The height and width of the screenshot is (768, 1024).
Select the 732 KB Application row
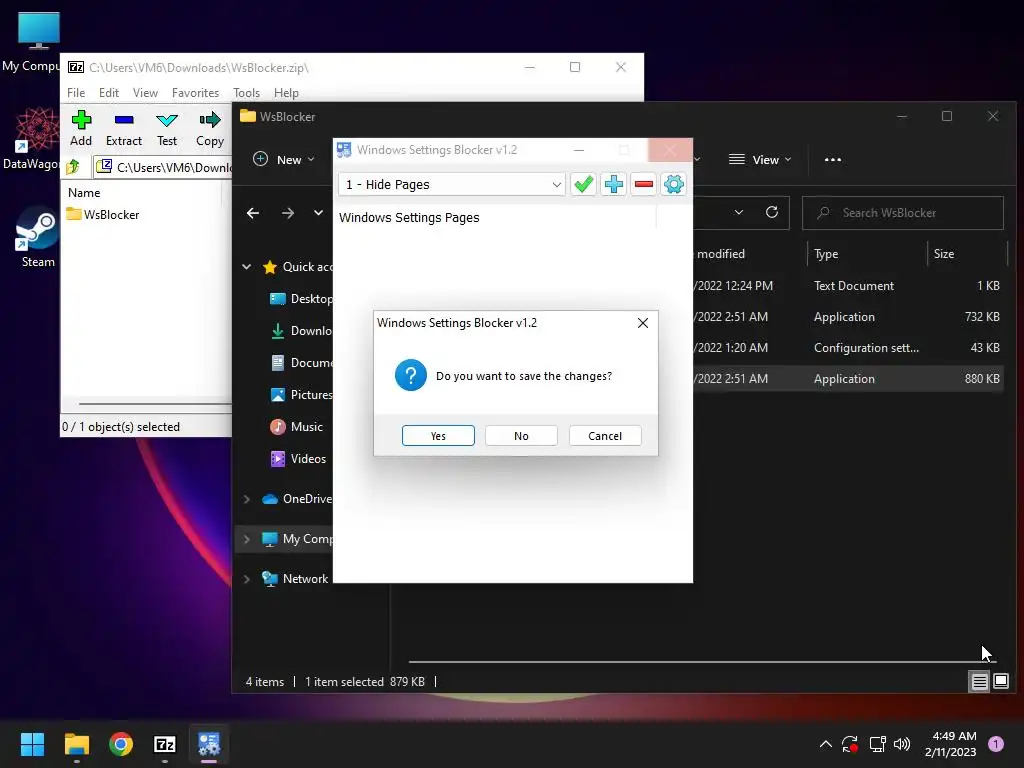tap(848, 317)
